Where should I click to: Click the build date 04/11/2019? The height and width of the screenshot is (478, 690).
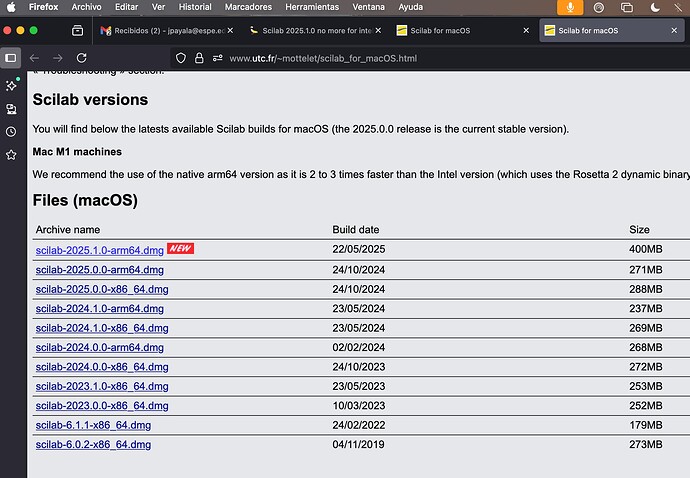coord(358,445)
